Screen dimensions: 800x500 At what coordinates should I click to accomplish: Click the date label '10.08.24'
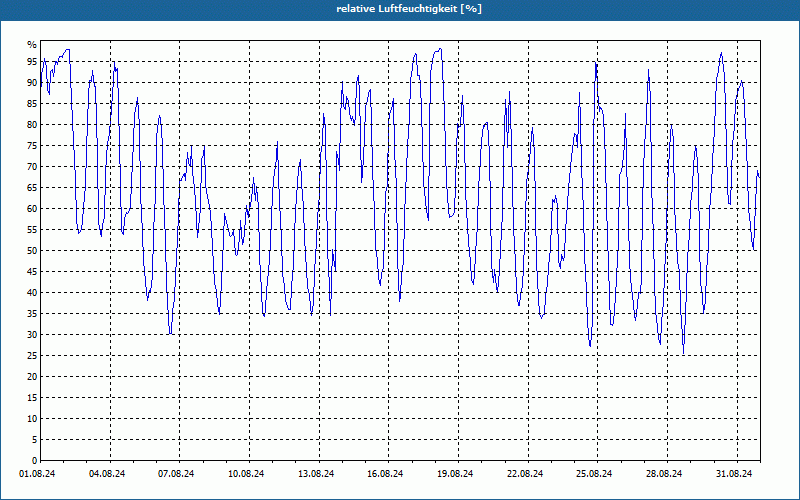pyautogui.click(x=246, y=474)
